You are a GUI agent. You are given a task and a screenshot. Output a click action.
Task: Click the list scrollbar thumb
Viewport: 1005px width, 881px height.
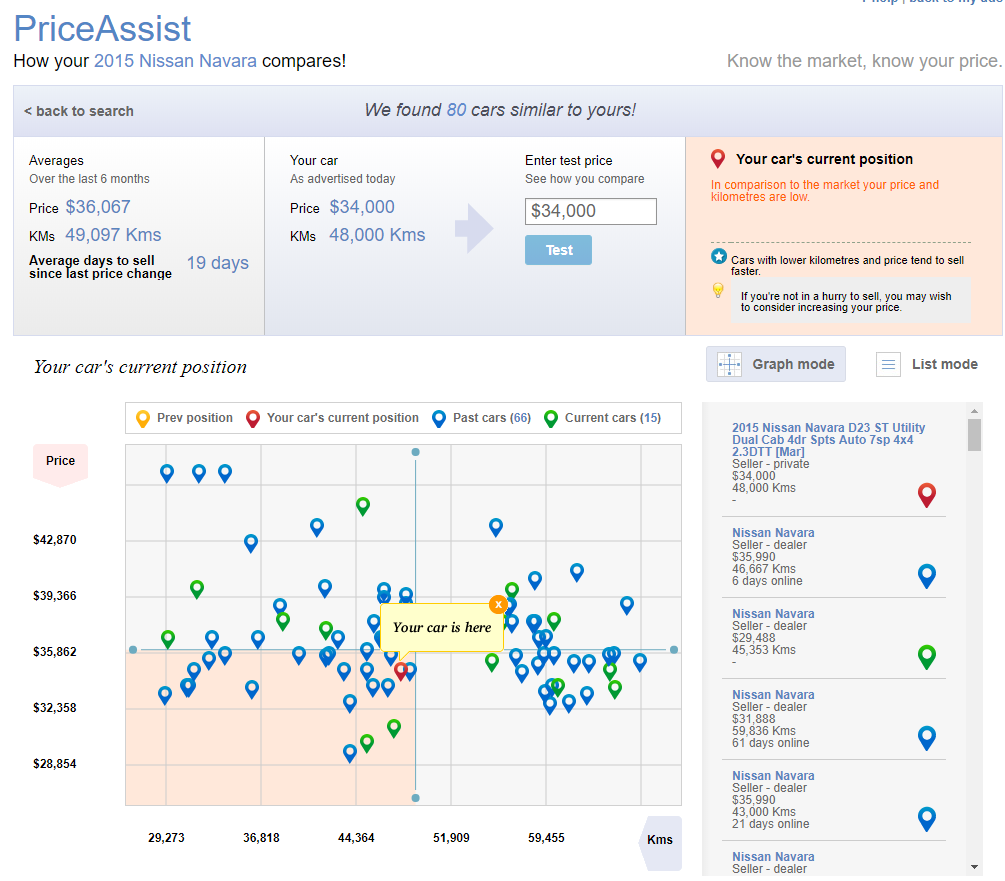(x=974, y=435)
